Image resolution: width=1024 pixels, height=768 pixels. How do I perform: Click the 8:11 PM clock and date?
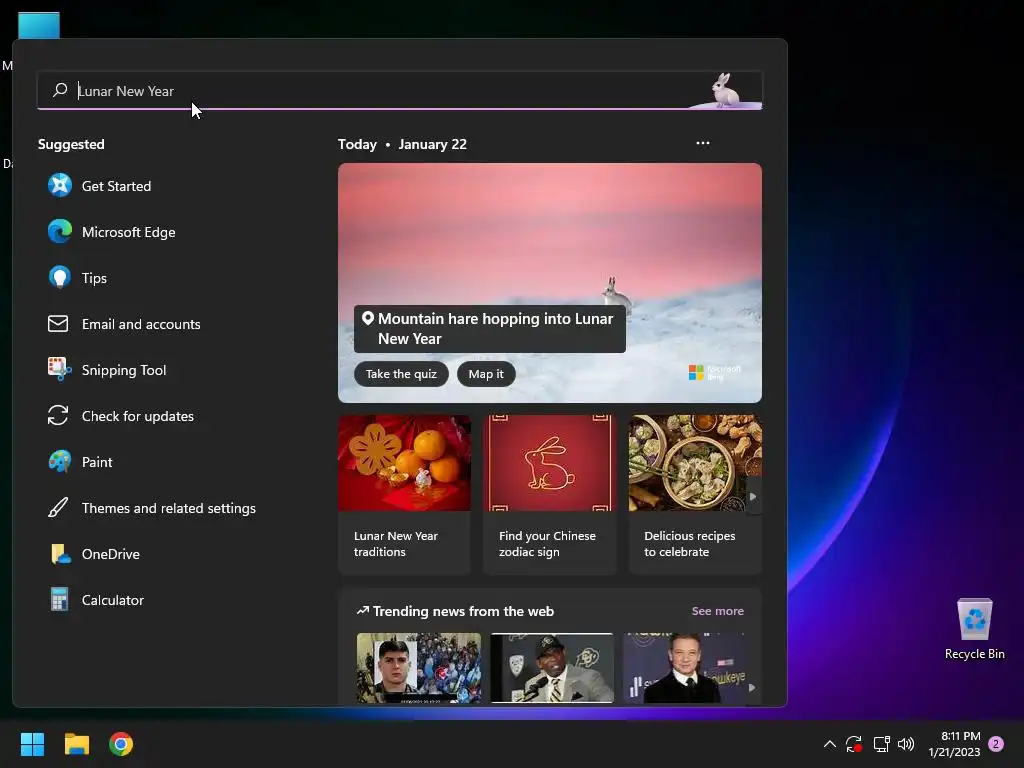coord(954,744)
